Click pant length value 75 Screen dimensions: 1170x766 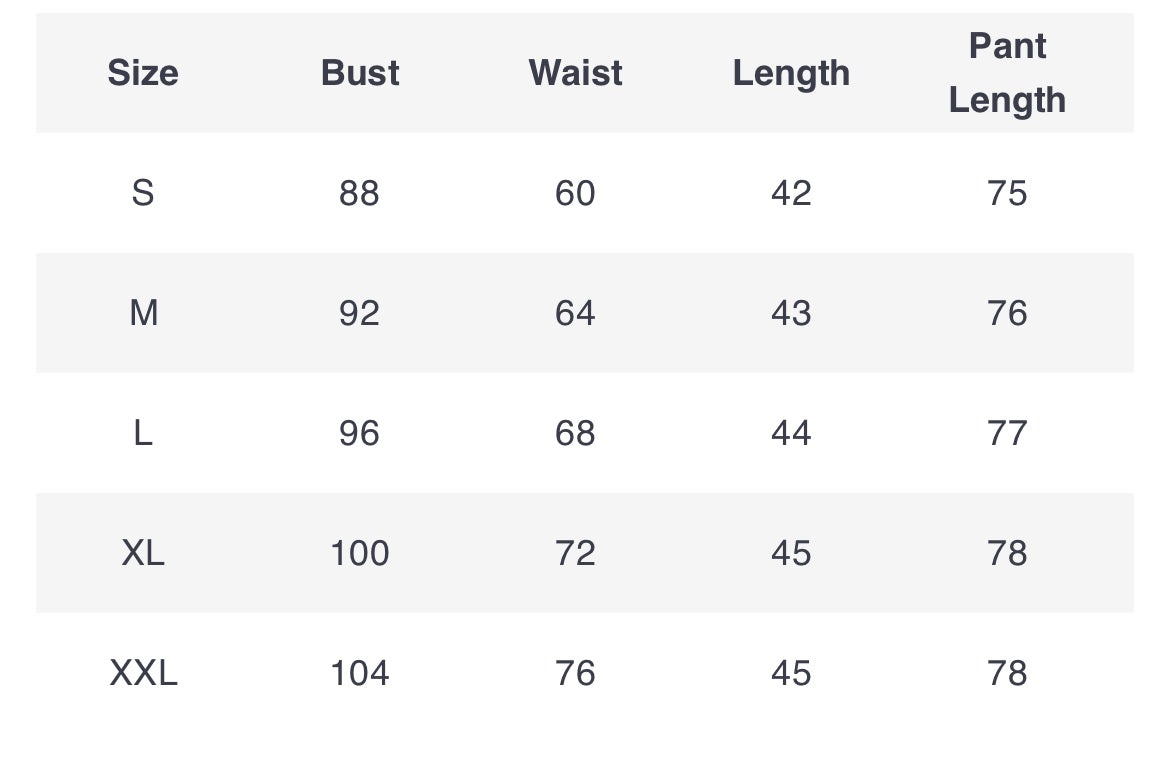pyautogui.click(x=1007, y=193)
